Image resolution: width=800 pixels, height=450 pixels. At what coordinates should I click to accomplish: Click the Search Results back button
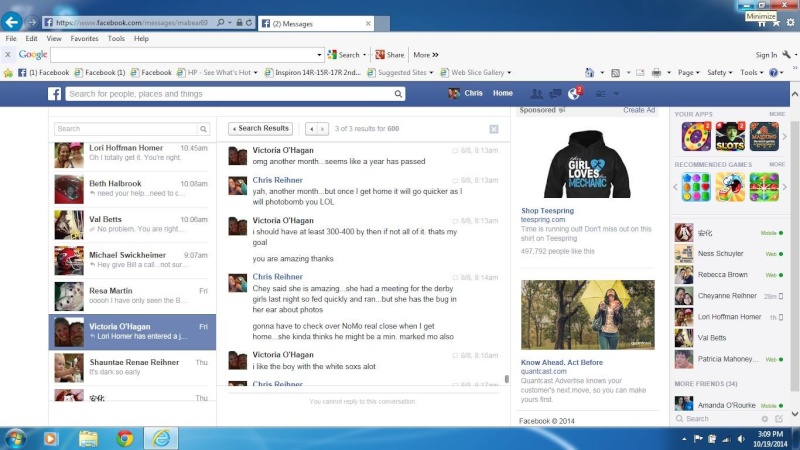coord(260,129)
